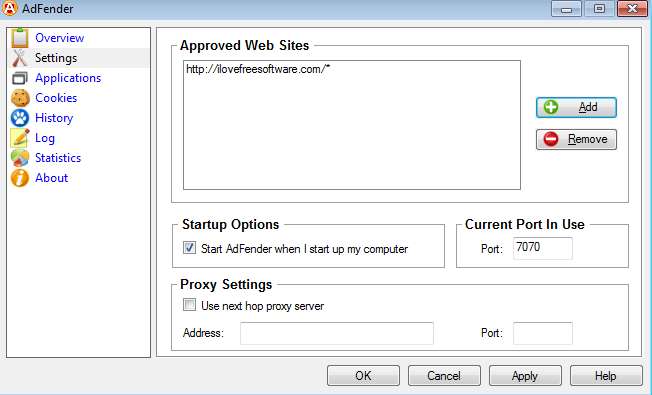Enable Use next hop proxy server
Viewport: 652px width, 395px height.
point(189,305)
